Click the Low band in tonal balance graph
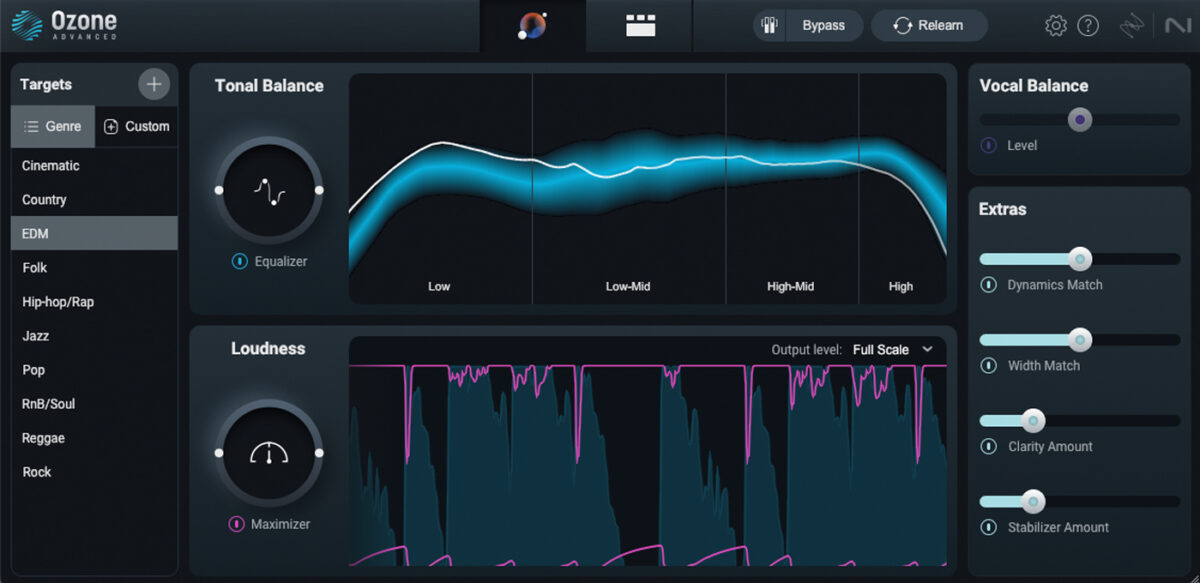1200x583 pixels. click(x=440, y=188)
